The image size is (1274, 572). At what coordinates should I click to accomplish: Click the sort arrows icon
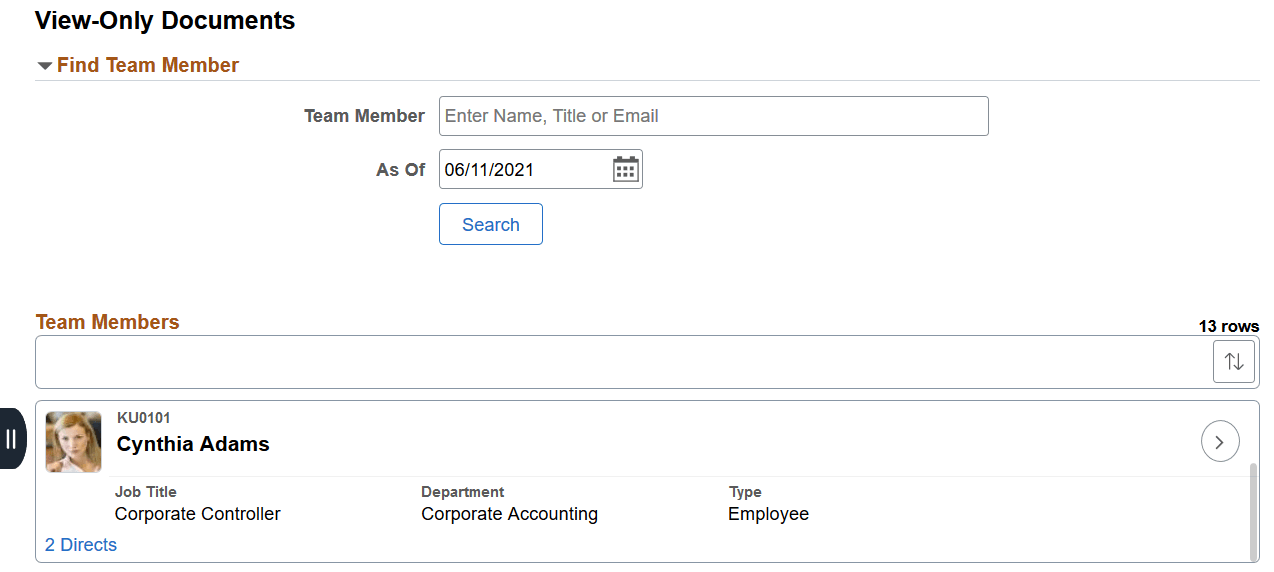tap(1233, 362)
